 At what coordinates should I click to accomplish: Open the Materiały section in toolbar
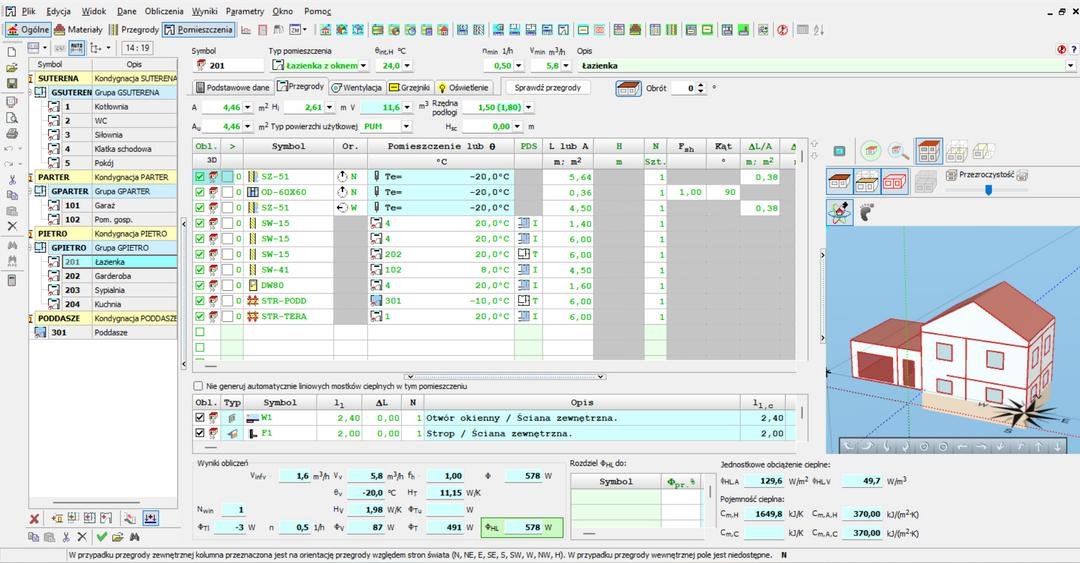tap(78, 30)
